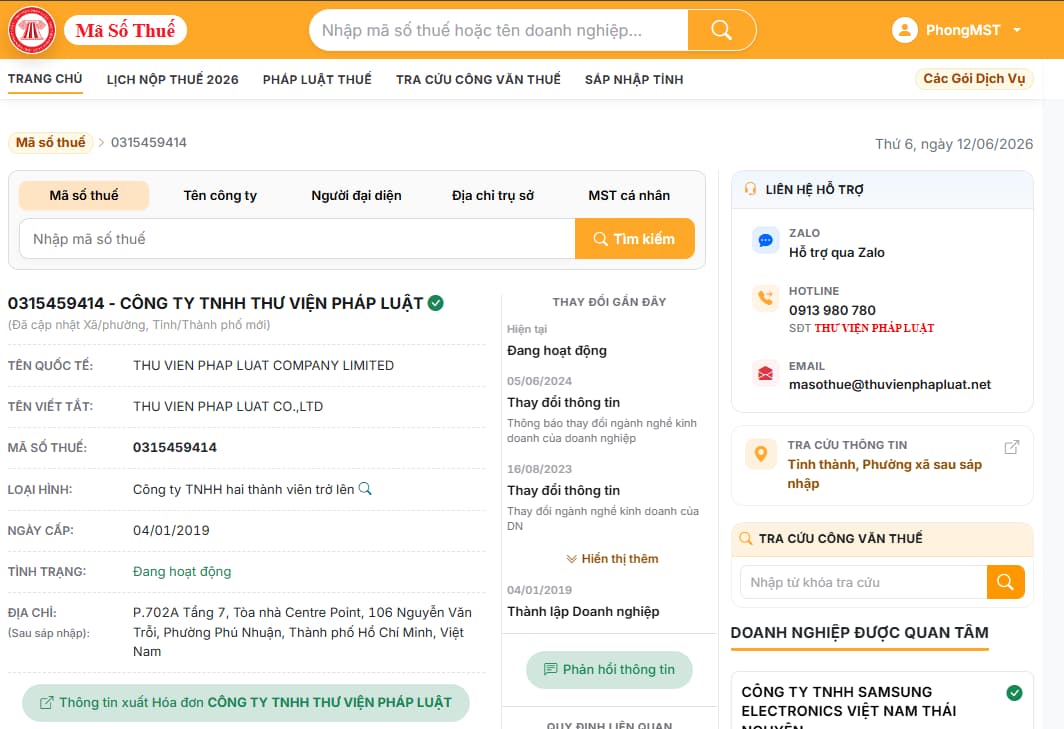Viewport: 1064px width, 729px height.
Task: Focus the Nhập mã số thuế input field
Action: point(297,239)
